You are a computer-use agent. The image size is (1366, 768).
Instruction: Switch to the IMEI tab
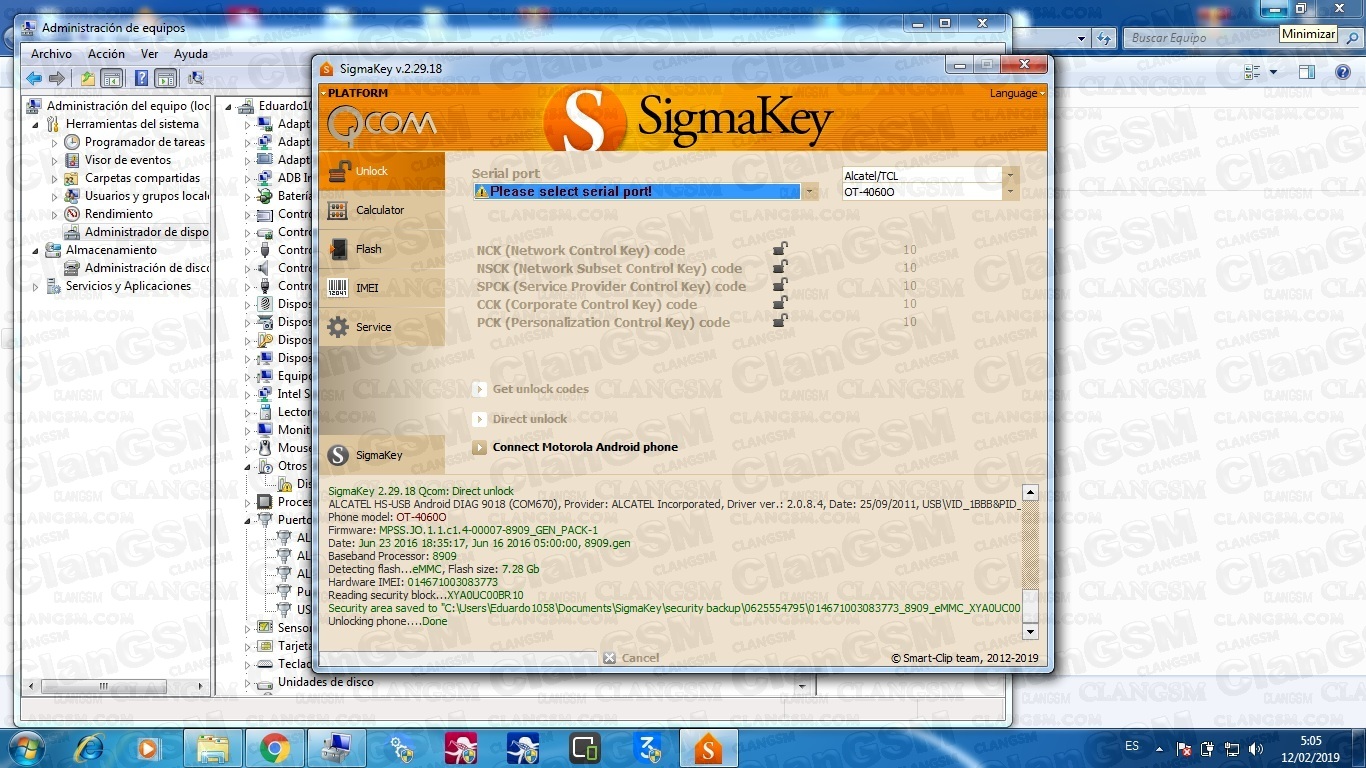381,288
